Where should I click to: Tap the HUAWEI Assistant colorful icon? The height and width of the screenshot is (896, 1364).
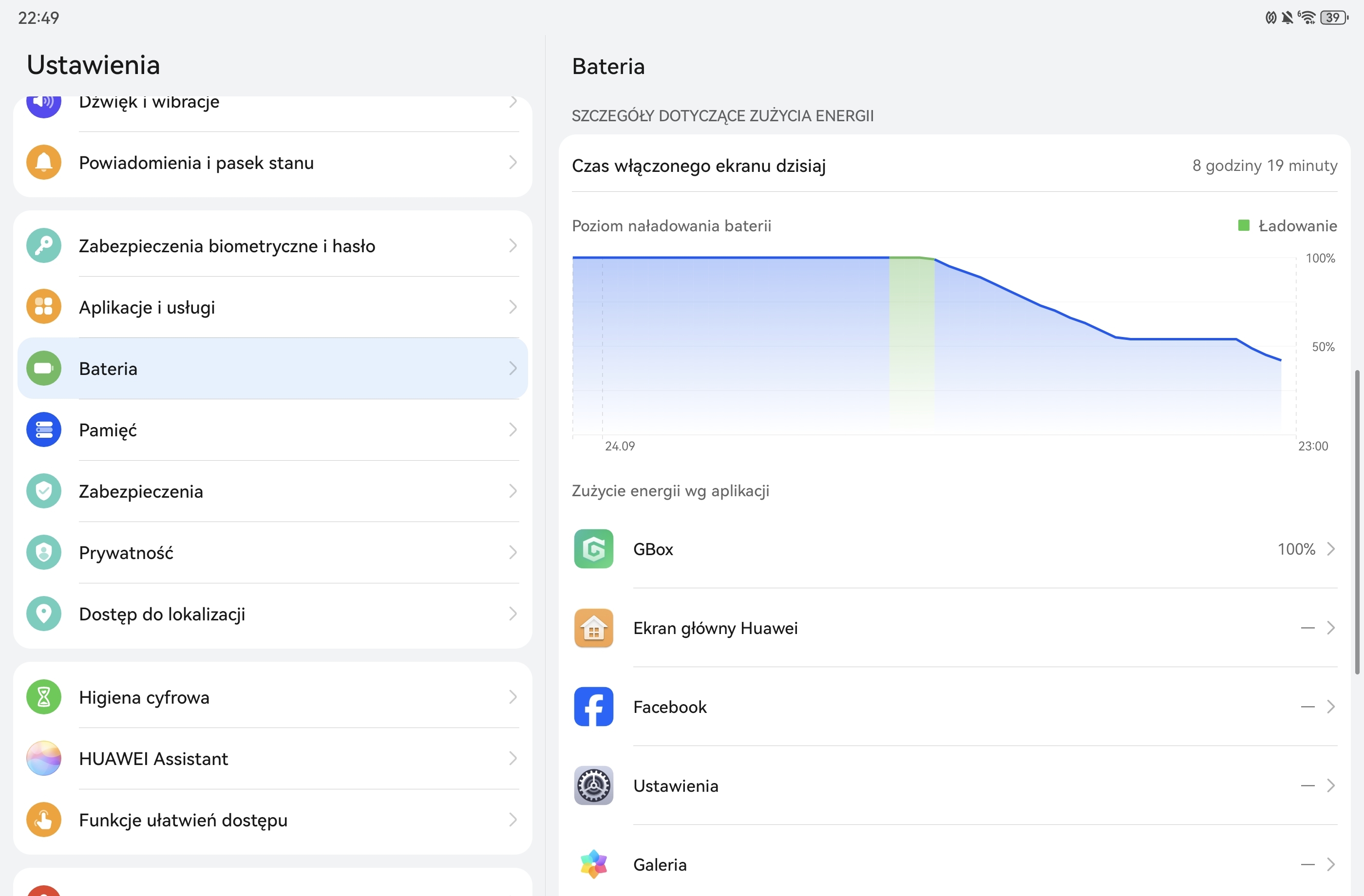point(43,759)
